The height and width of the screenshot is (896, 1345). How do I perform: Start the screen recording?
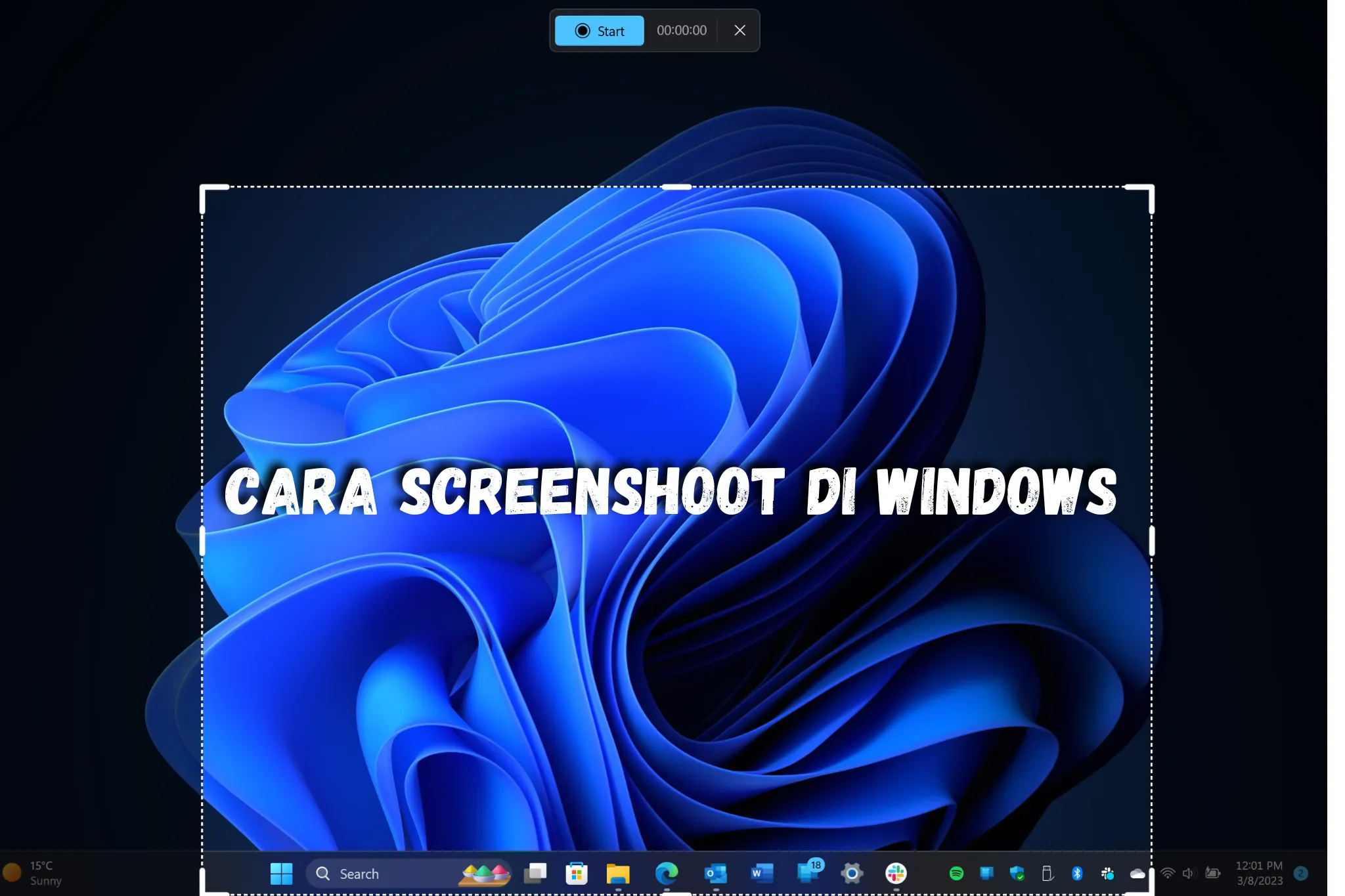pyautogui.click(x=599, y=31)
